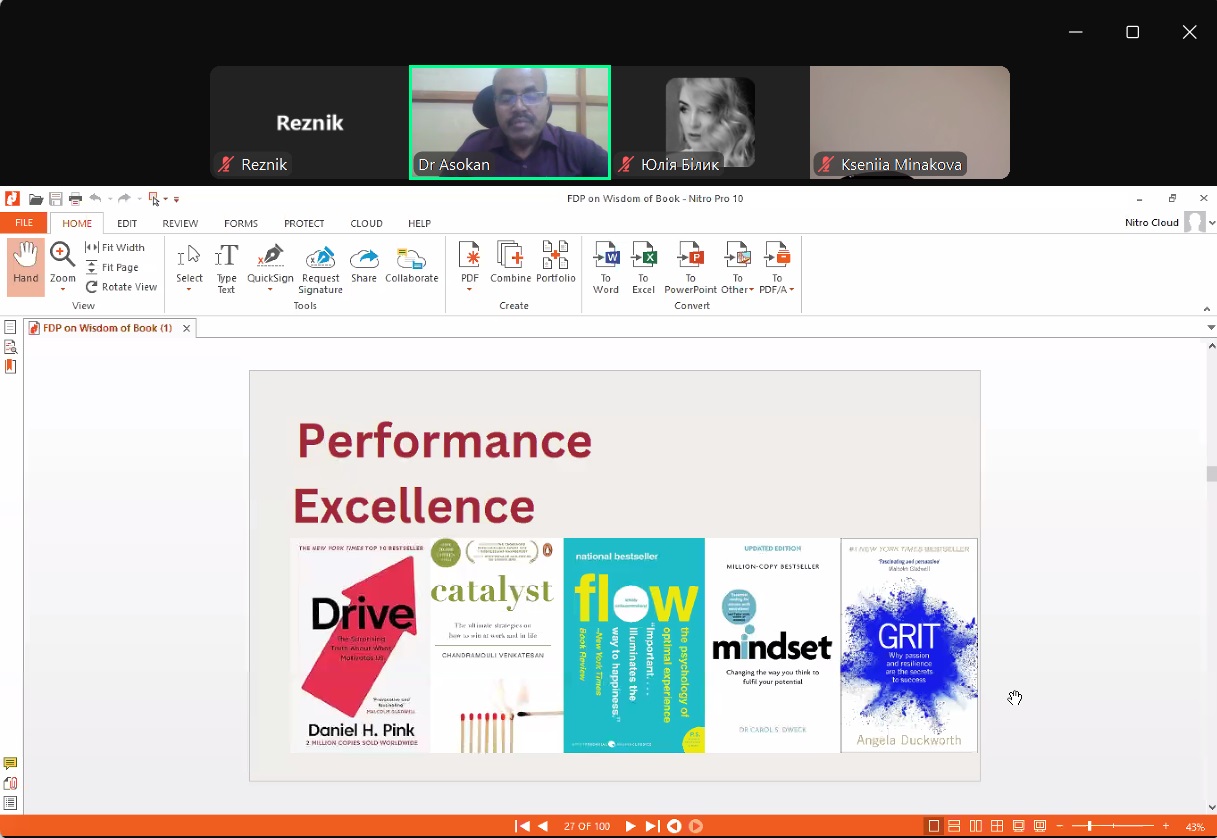Viewport: 1217px width, 838px height.
Task: Open the FILE menu
Action: coord(23,223)
